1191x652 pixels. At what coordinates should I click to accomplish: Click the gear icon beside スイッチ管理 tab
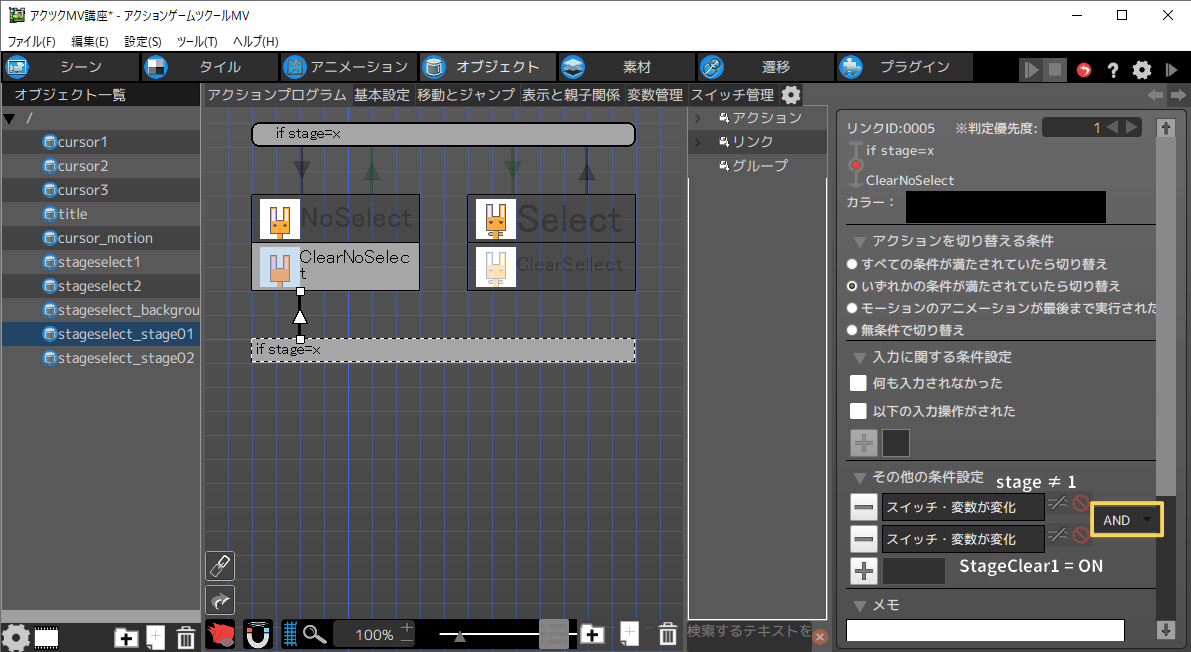pos(791,95)
